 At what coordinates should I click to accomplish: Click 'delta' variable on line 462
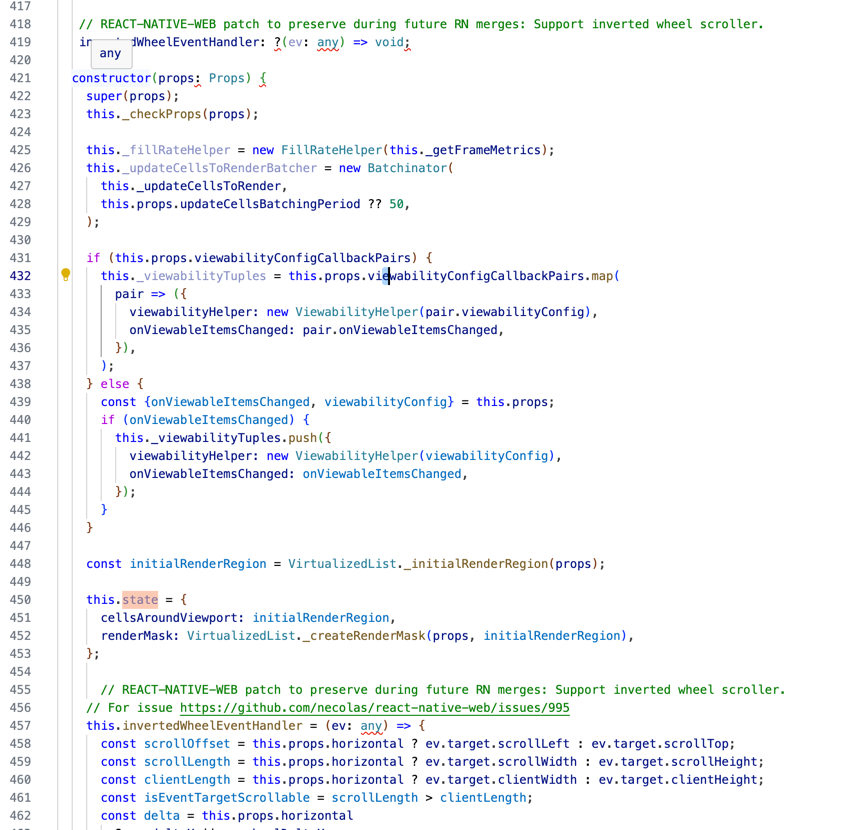[161, 816]
